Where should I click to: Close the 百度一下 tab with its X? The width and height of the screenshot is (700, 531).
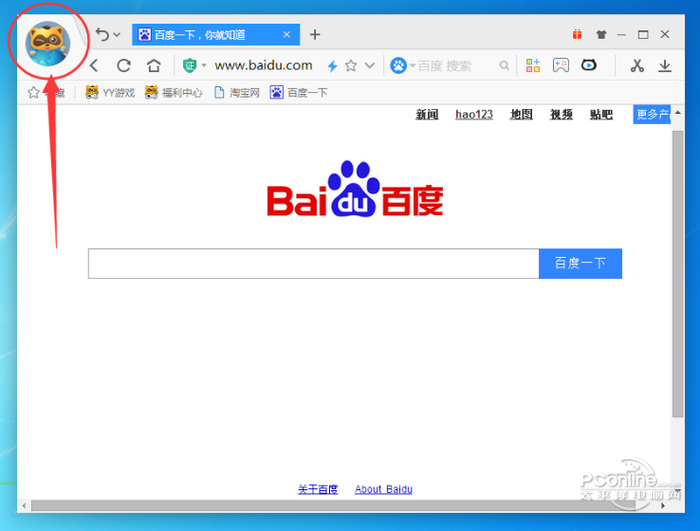pyautogui.click(x=287, y=34)
